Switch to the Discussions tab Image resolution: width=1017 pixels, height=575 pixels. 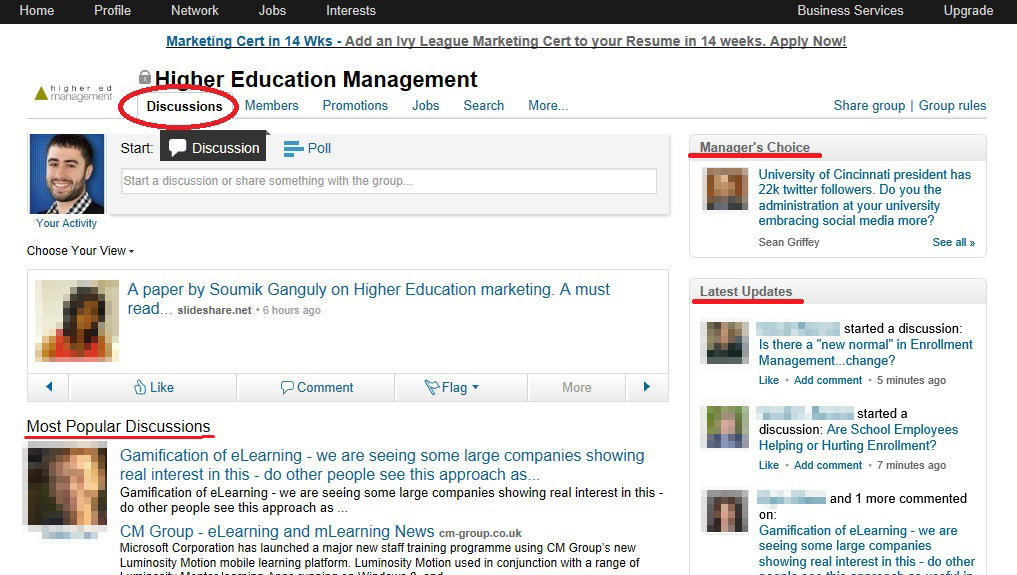(184, 106)
